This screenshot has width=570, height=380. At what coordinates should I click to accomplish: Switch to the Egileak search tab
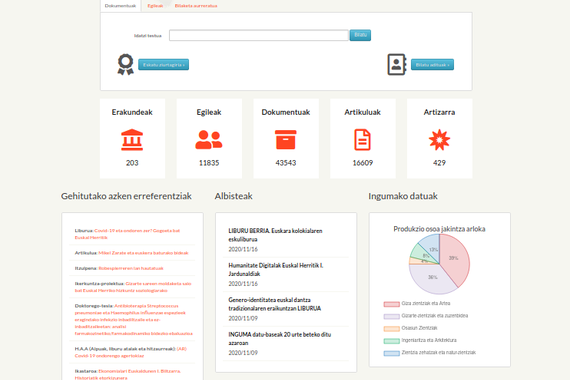click(x=155, y=6)
